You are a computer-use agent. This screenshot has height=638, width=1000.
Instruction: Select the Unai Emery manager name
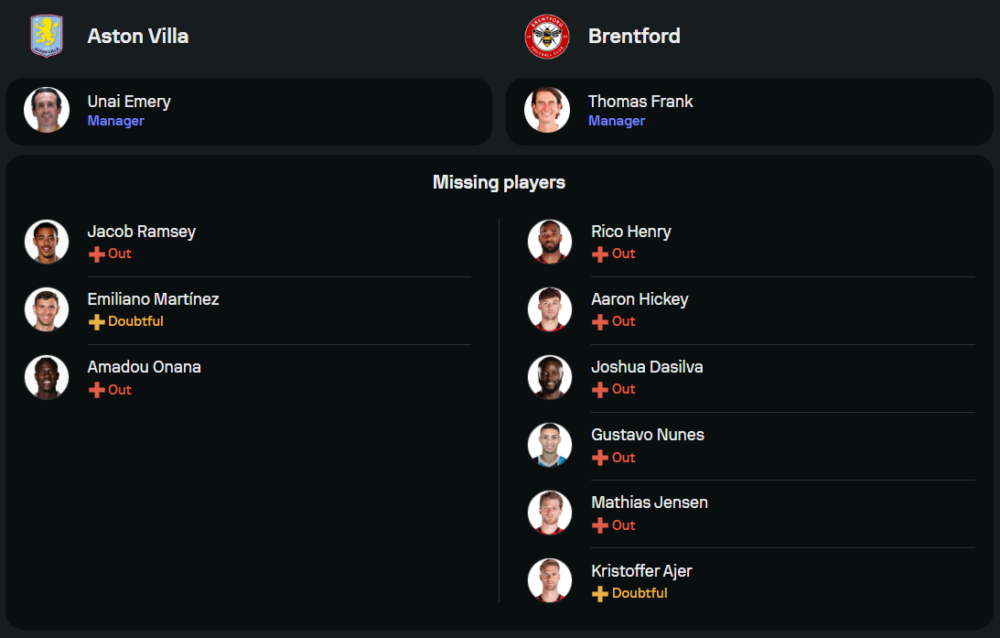(x=129, y=101)
